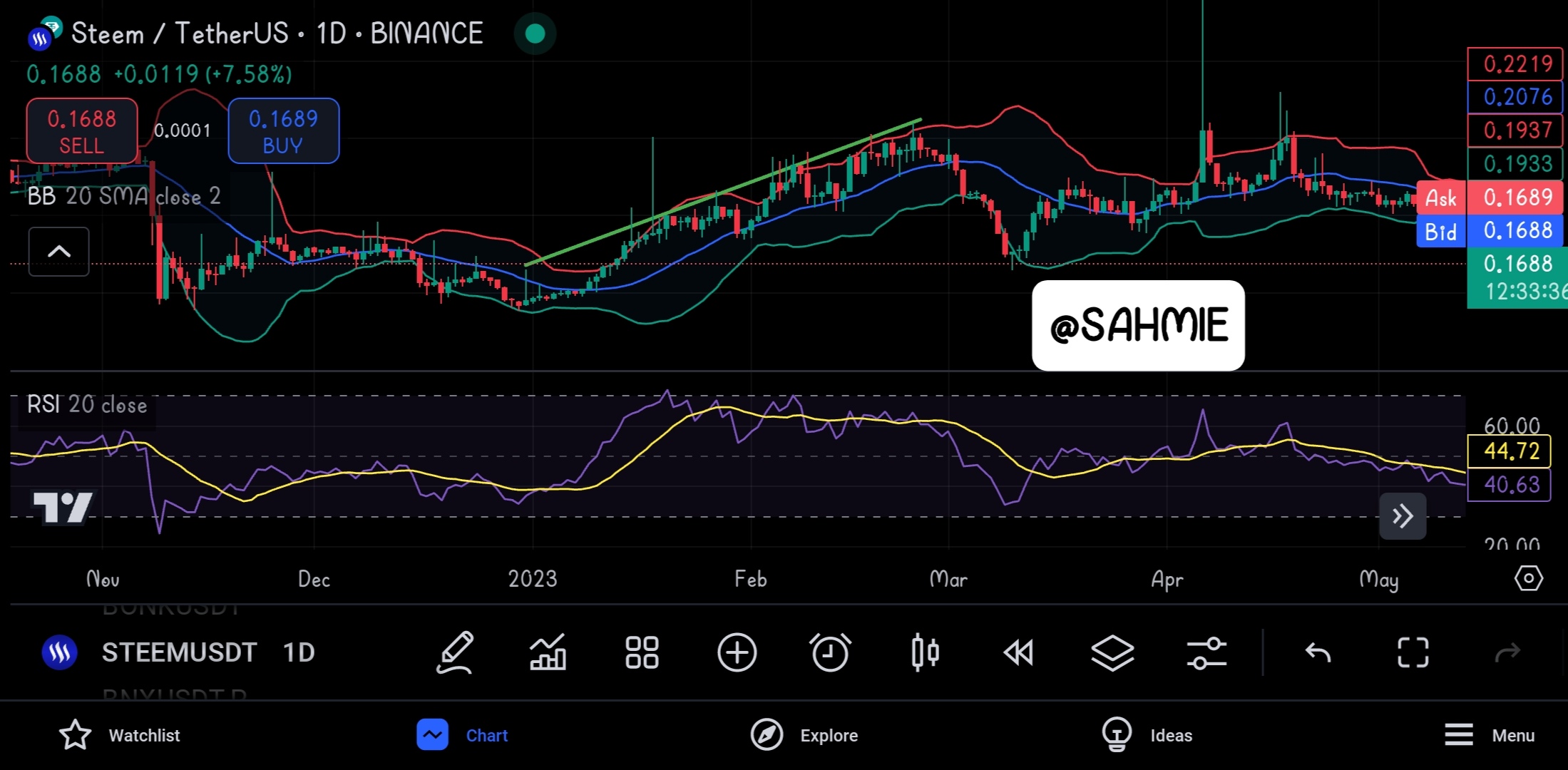This screenshot has width=1568, height=770.
Task: Open the indicators chart icon
Action: tap(548, 652)
